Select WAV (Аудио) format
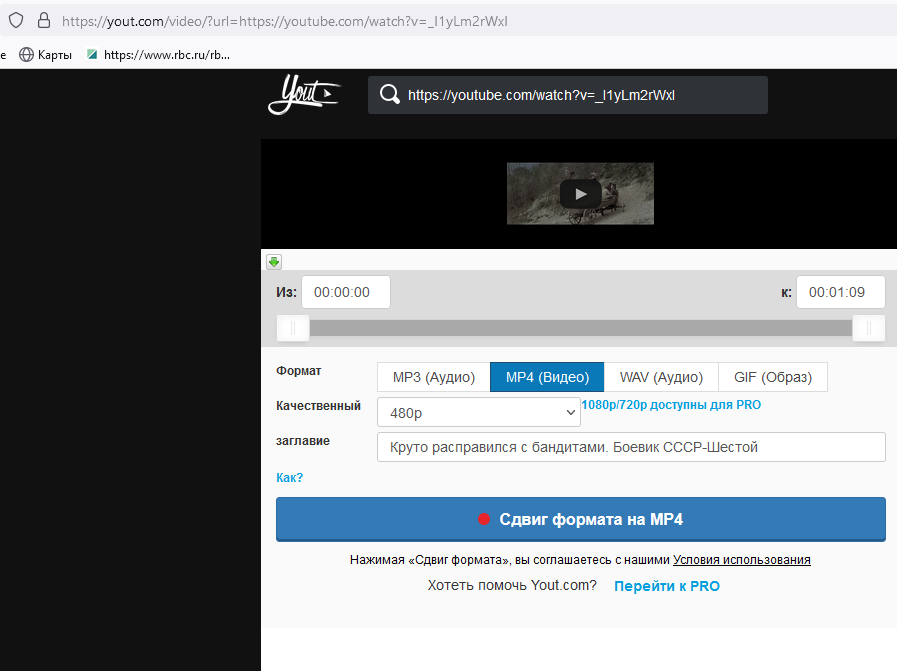The height and width of the screenshot is (671, 897). point(661,377)
